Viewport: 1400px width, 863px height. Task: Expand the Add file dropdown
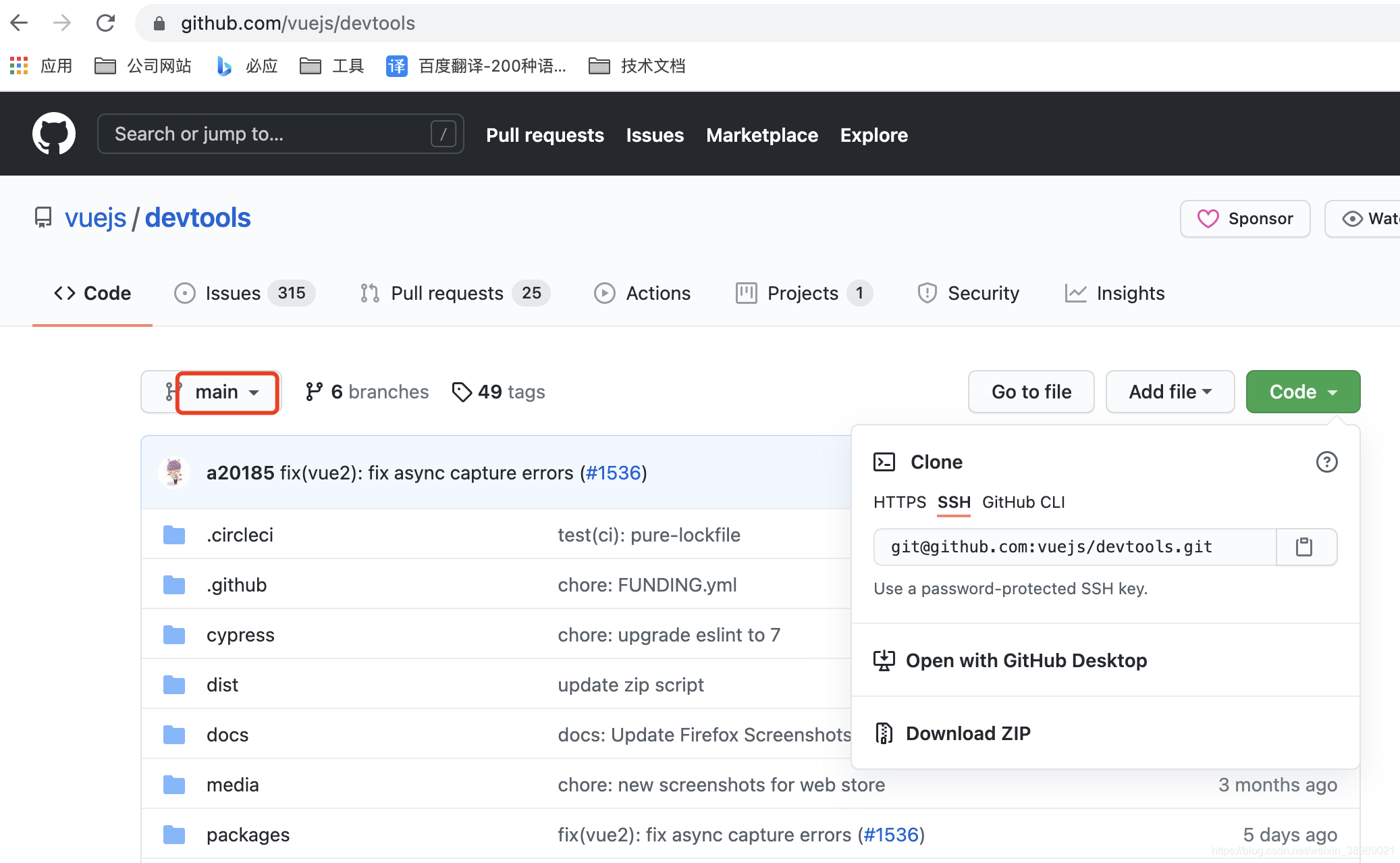pos(1169,392)
